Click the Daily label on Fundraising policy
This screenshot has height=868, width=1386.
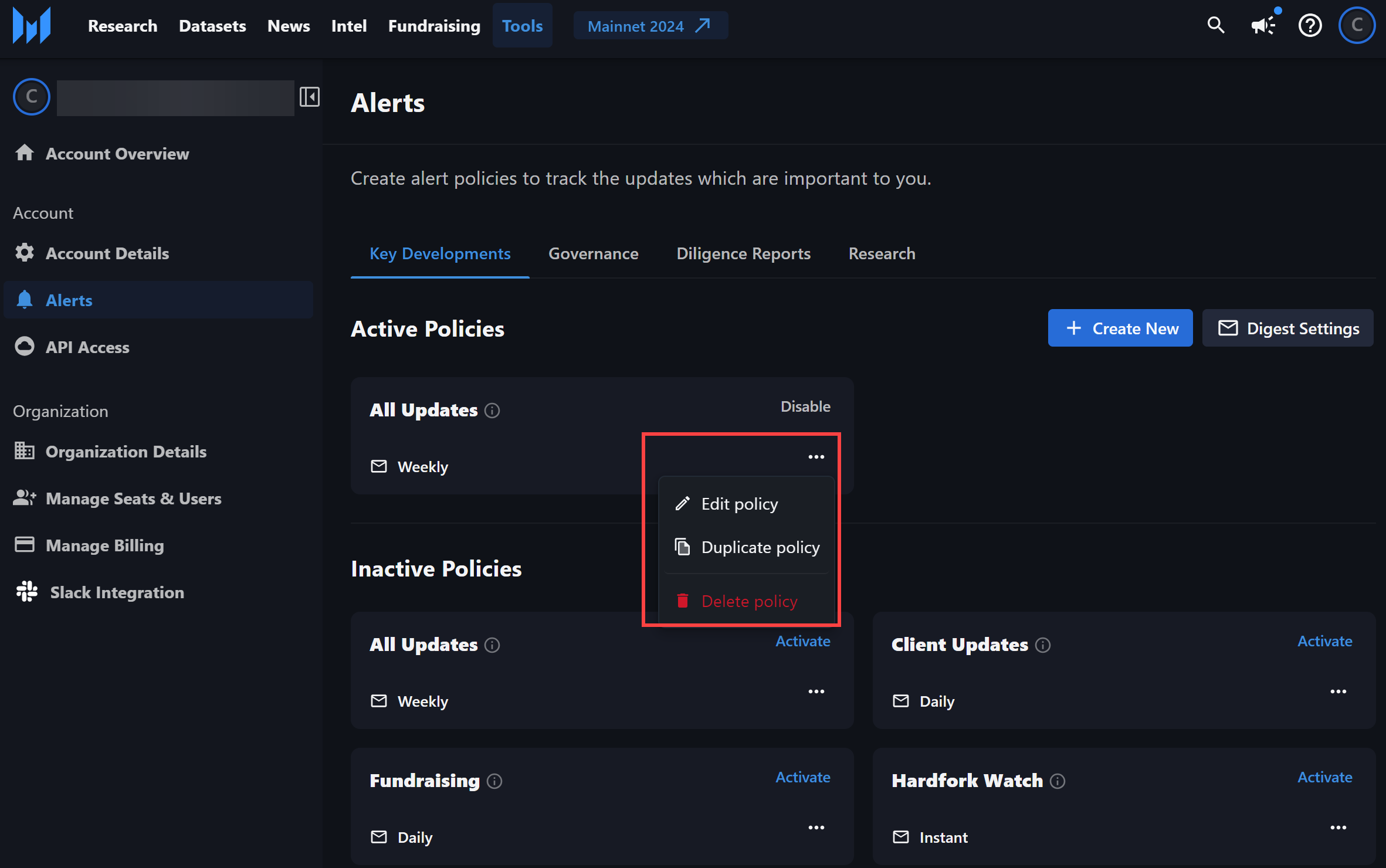coord(415,838)
